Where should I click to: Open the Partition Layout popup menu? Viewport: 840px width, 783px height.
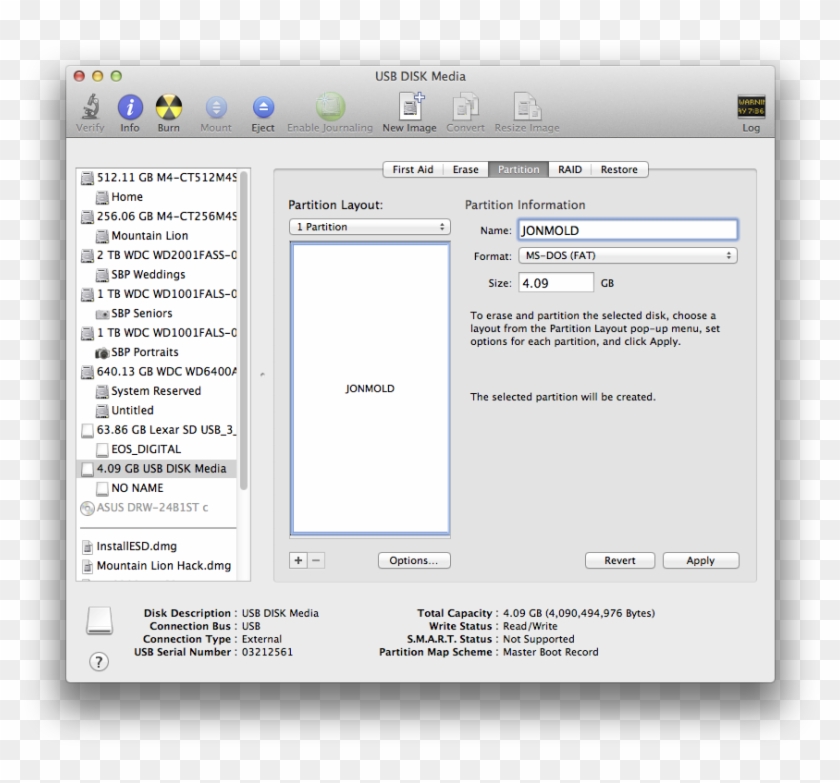click(x=369, y=226)
